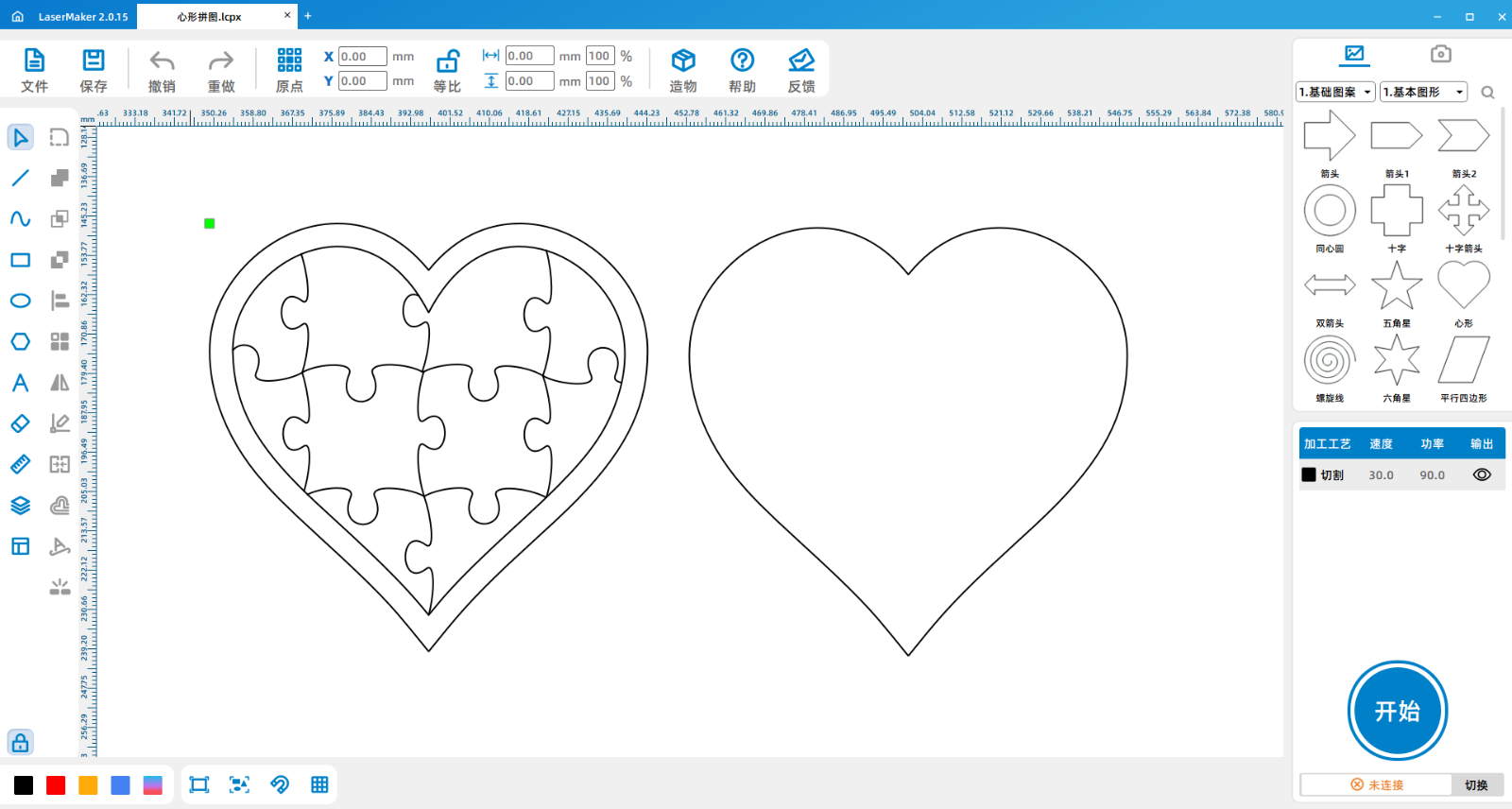Switch to the camera panel tab

1440,54
